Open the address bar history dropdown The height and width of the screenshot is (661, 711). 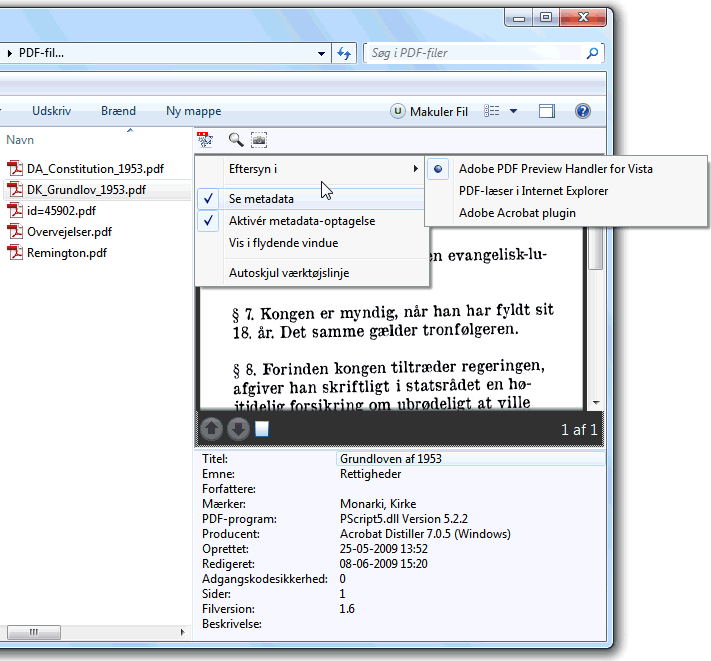click(x=321, y=53)
